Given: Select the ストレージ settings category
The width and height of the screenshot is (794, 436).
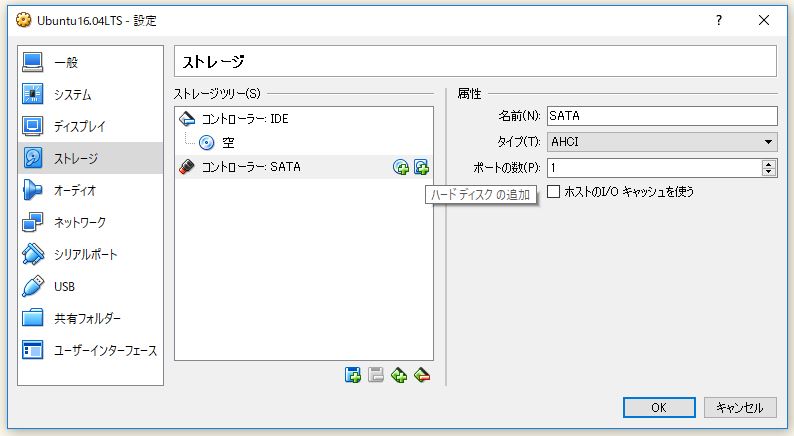Looking at the screenshot, I should pyautogui.click(x=90, y=158).
